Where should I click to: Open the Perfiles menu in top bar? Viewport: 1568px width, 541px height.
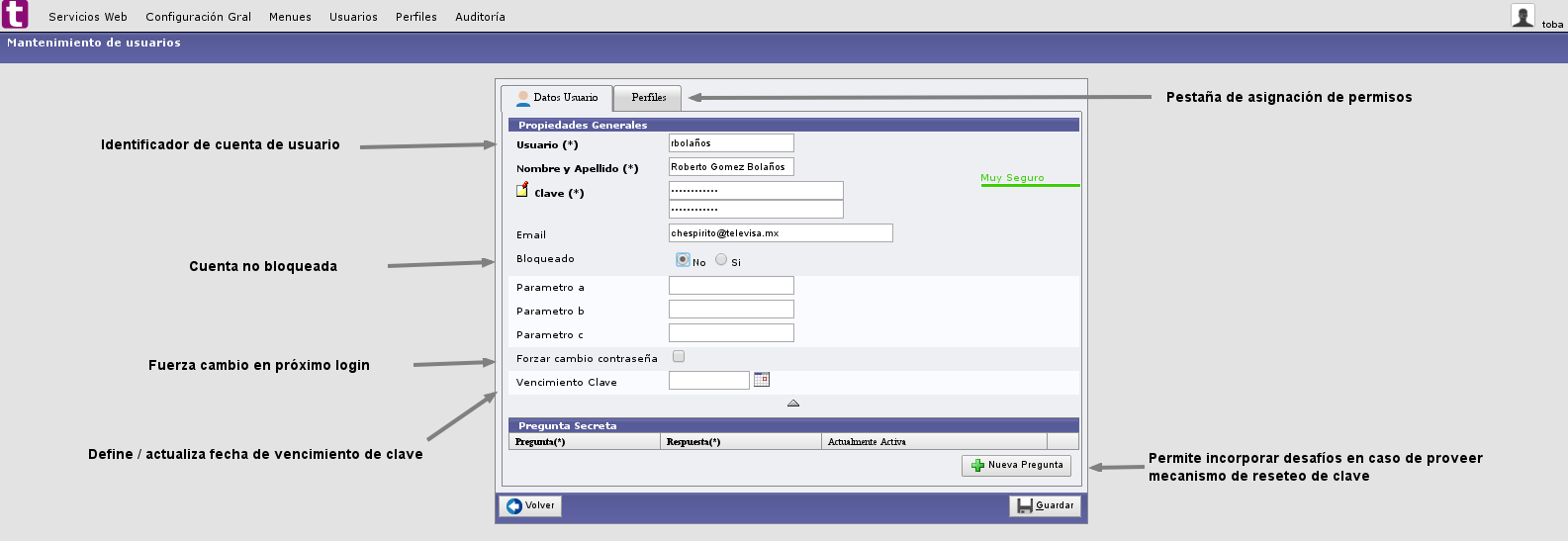point(416,17)
